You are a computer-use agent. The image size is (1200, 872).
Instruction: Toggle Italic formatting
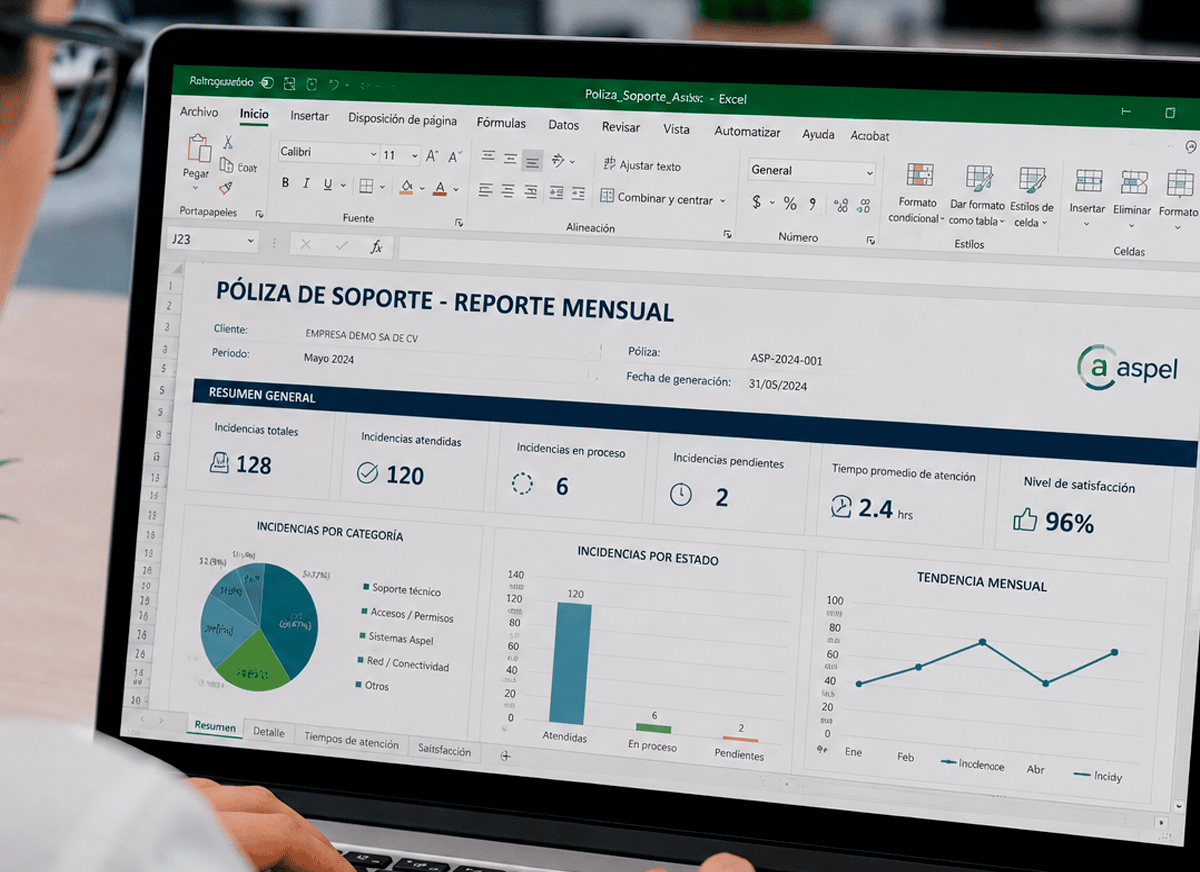[307, 184]
